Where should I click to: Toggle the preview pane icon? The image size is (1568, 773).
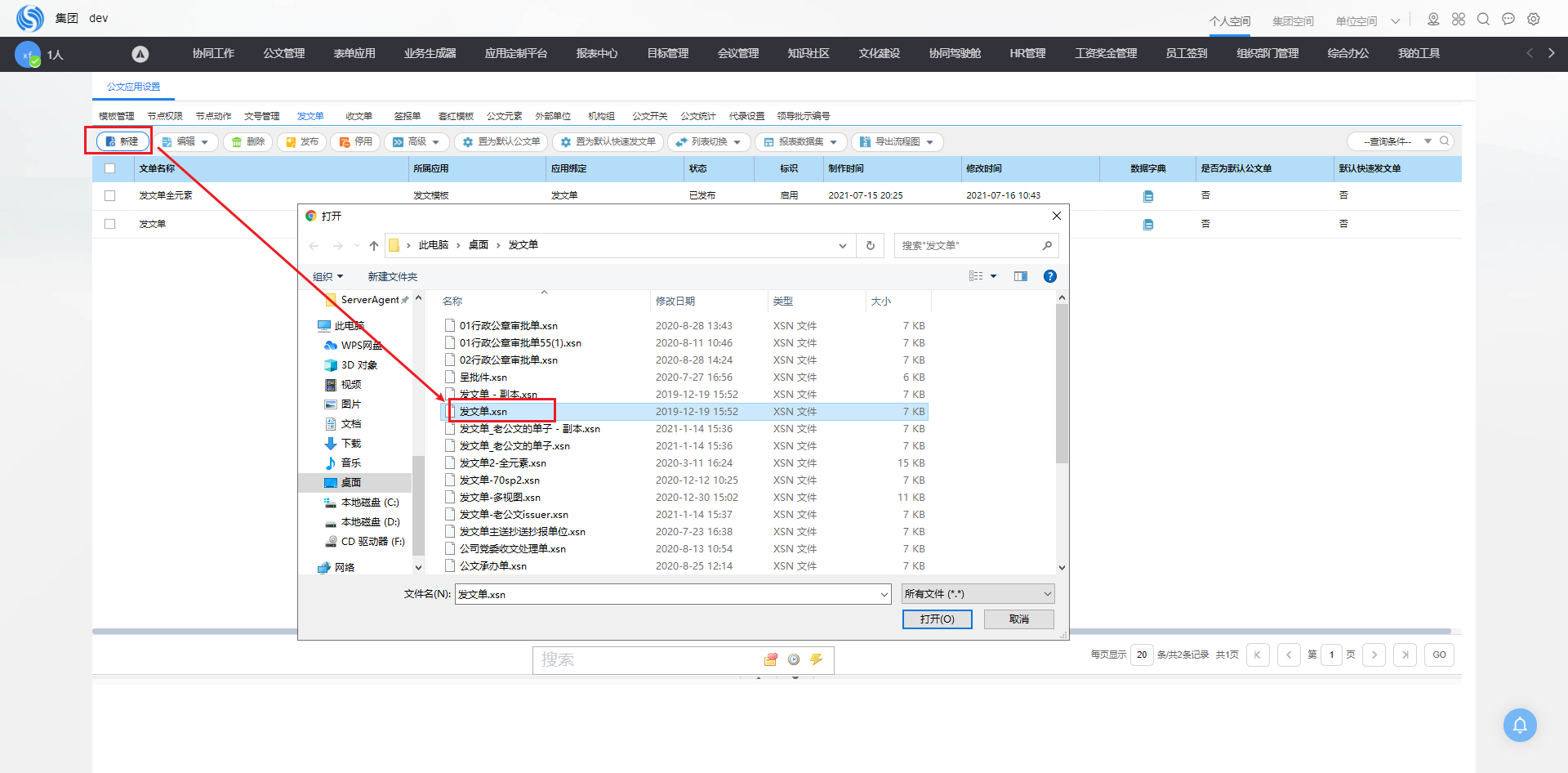click(1021, 276)
